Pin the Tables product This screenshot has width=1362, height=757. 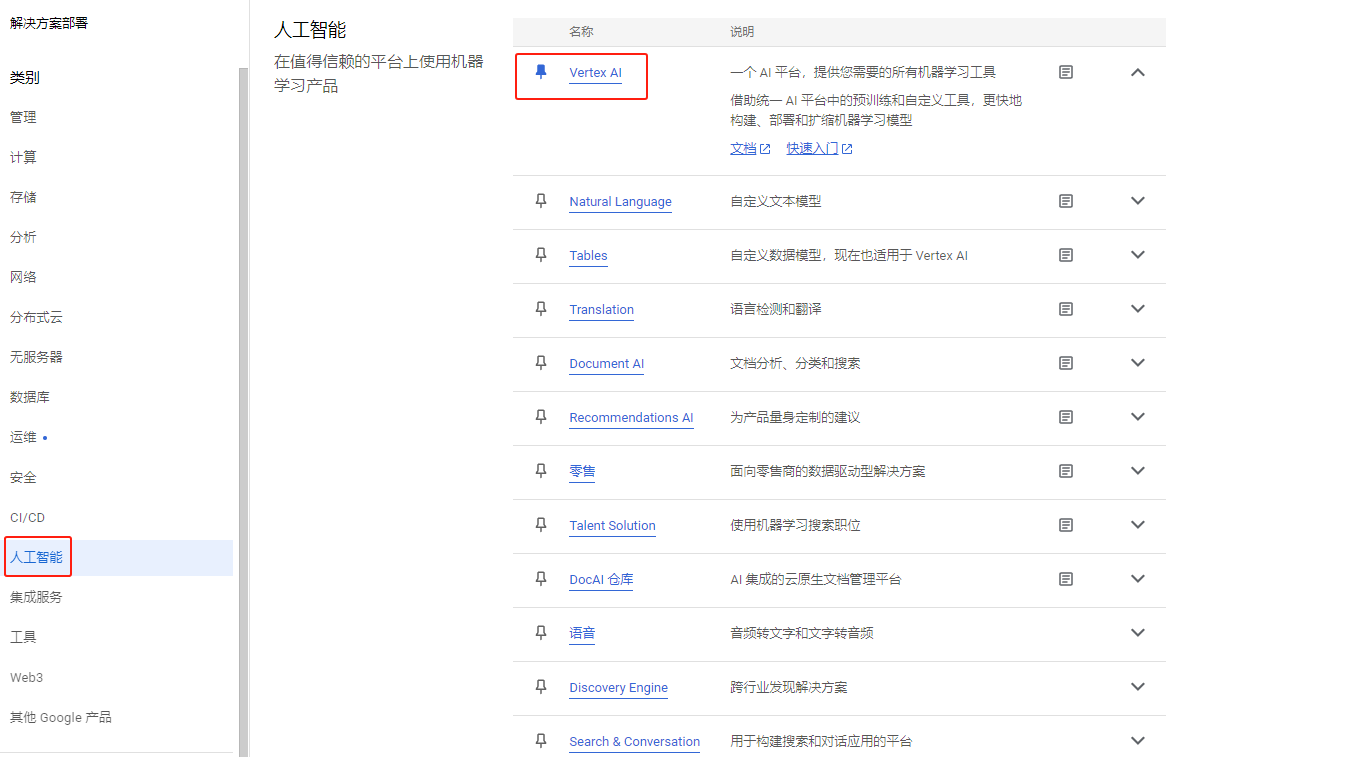tap(541, 255)
